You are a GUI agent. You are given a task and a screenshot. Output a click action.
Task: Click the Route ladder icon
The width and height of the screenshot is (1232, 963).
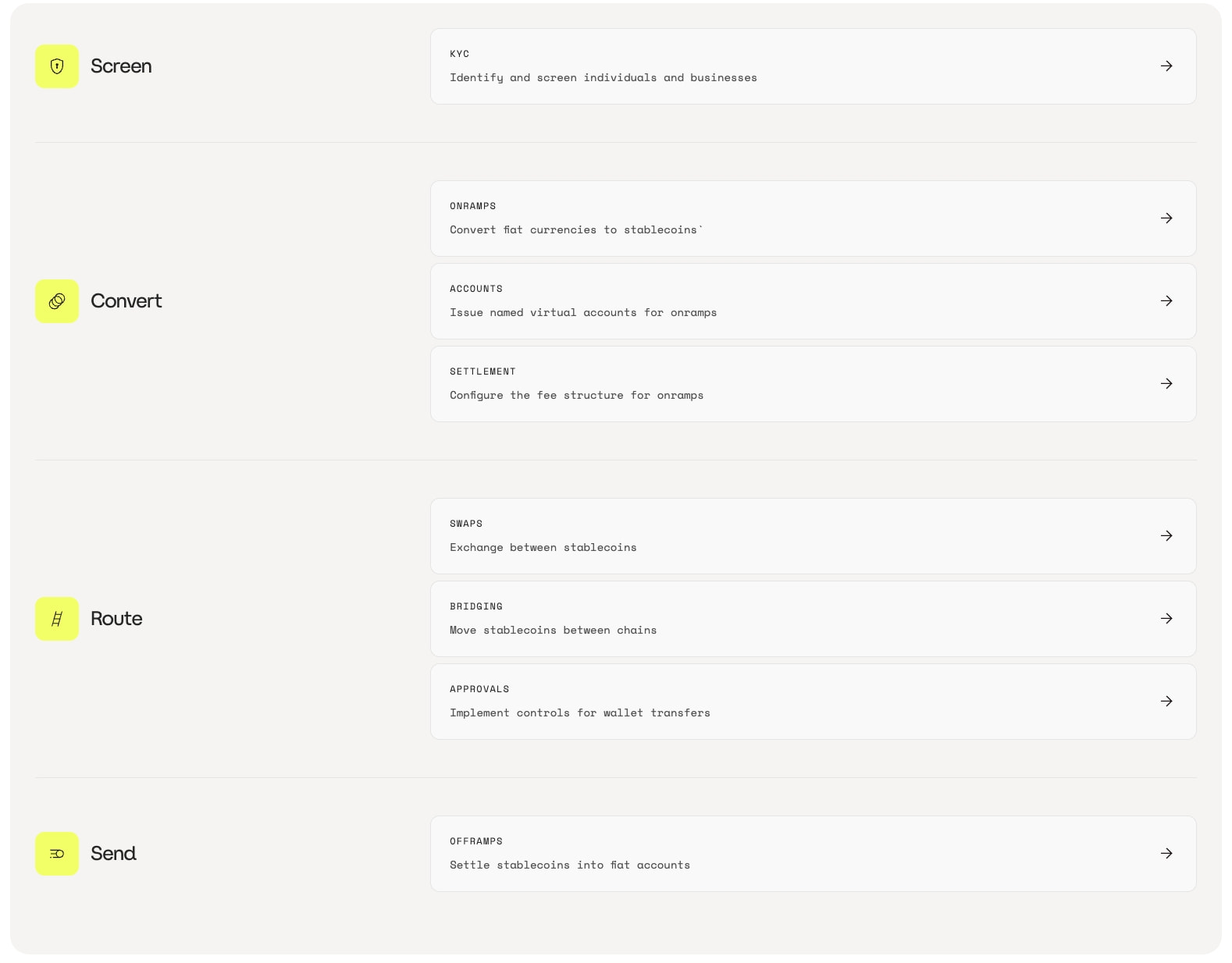pyautogui.click(x=57, y=619)
